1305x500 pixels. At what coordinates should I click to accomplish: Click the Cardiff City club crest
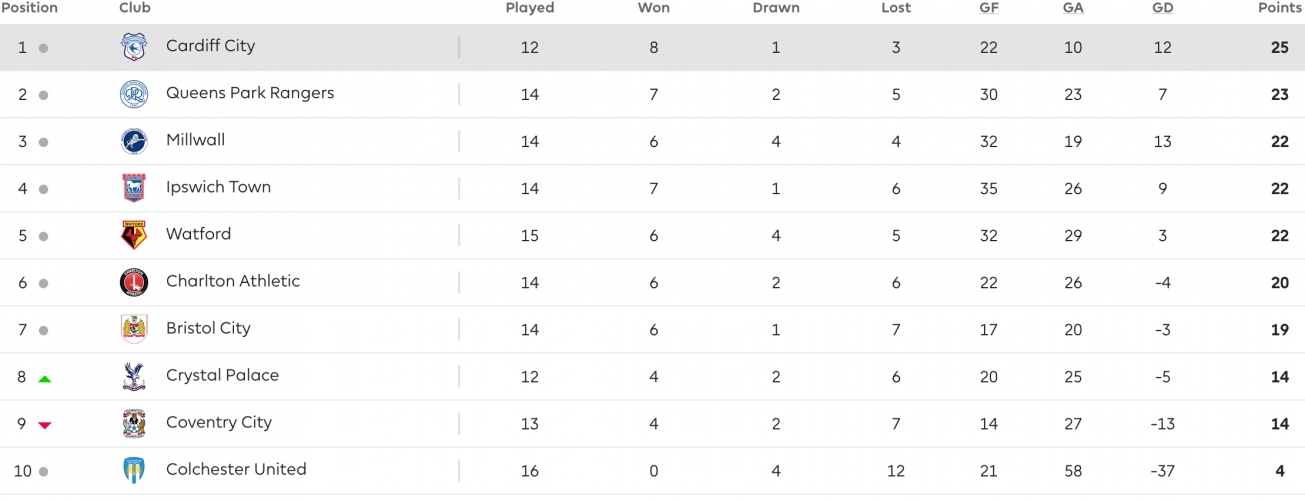(x=134, y=47)
